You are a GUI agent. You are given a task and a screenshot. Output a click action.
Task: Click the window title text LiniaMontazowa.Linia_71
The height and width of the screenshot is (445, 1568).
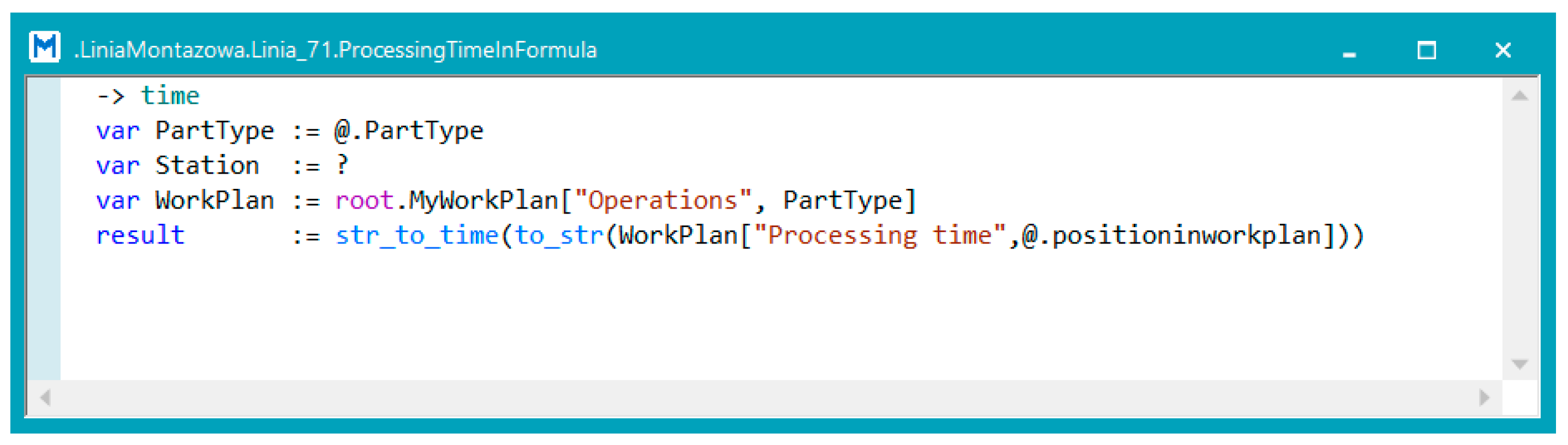(x=335, y=50)
